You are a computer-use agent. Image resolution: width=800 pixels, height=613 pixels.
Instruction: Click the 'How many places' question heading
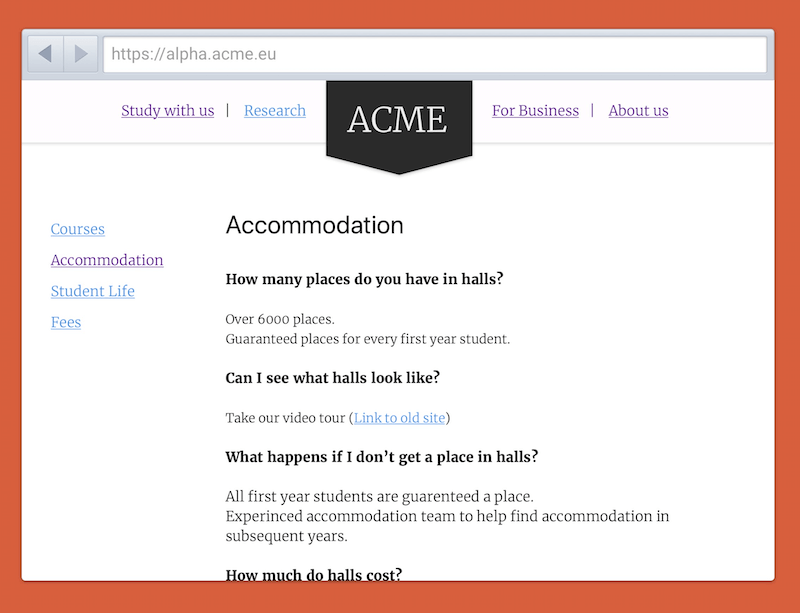tap(364, 279)
